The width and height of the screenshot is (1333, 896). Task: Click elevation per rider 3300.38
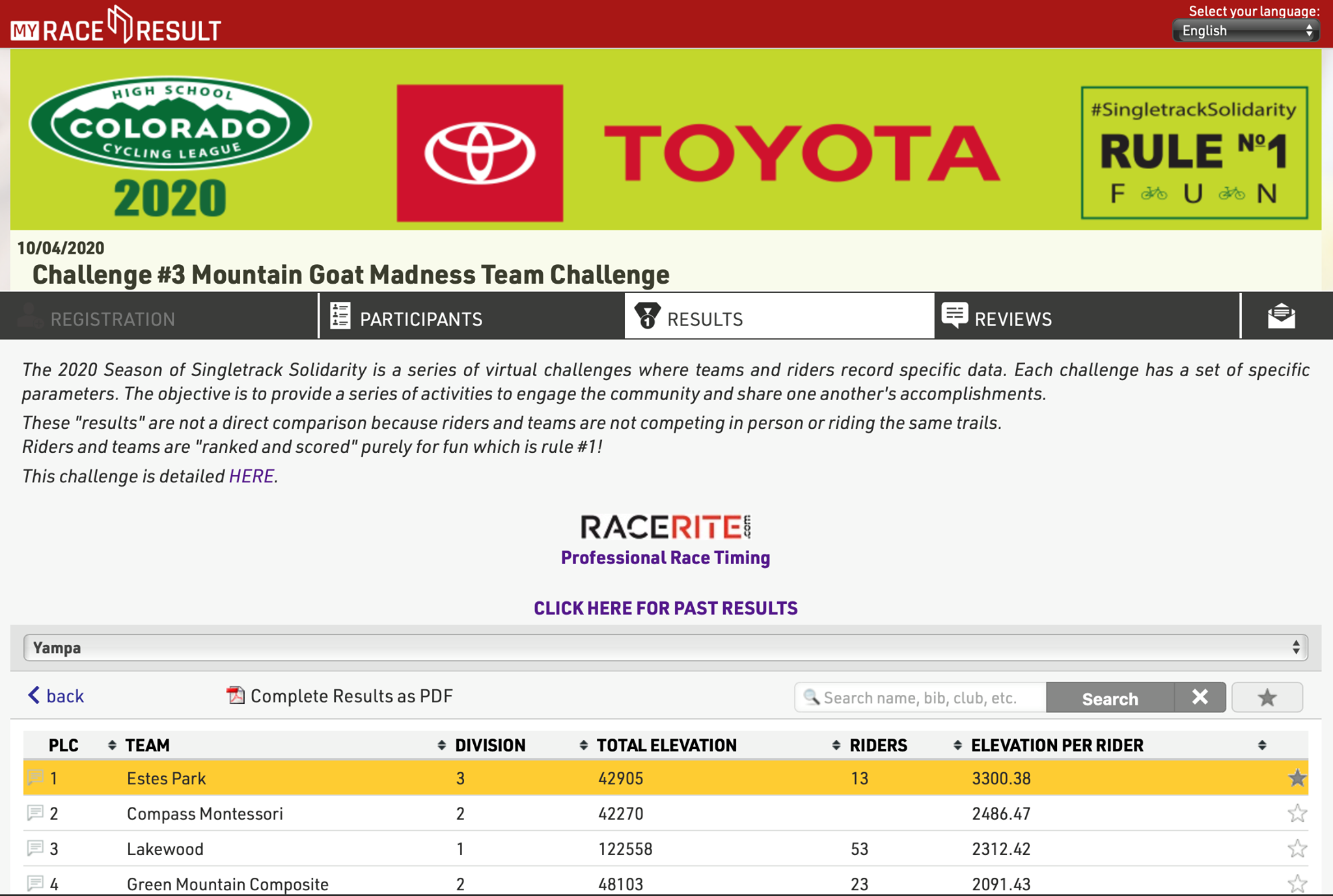[x=1001, y=778]
